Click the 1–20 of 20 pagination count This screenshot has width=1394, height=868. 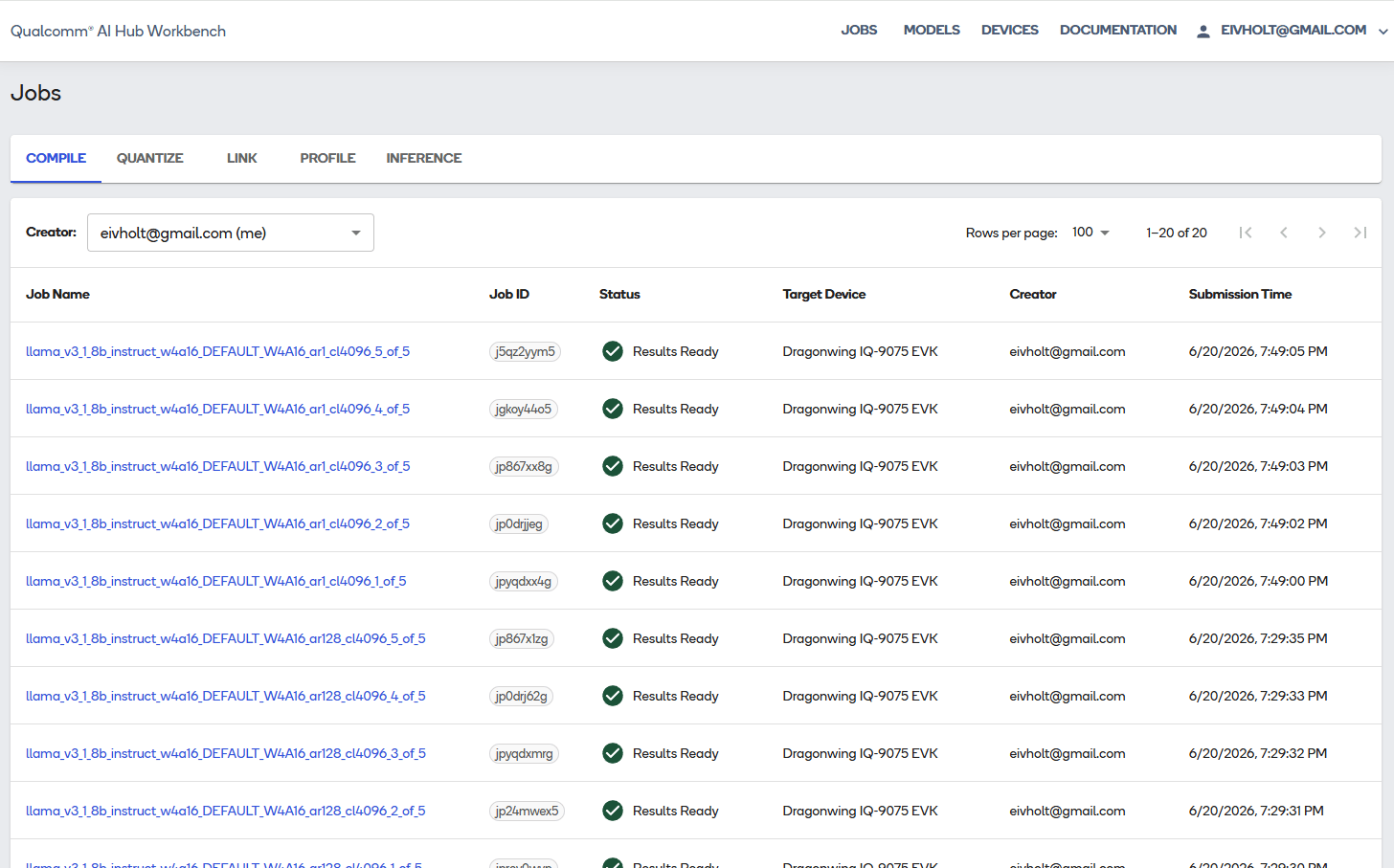click(x=1177, y=233)
